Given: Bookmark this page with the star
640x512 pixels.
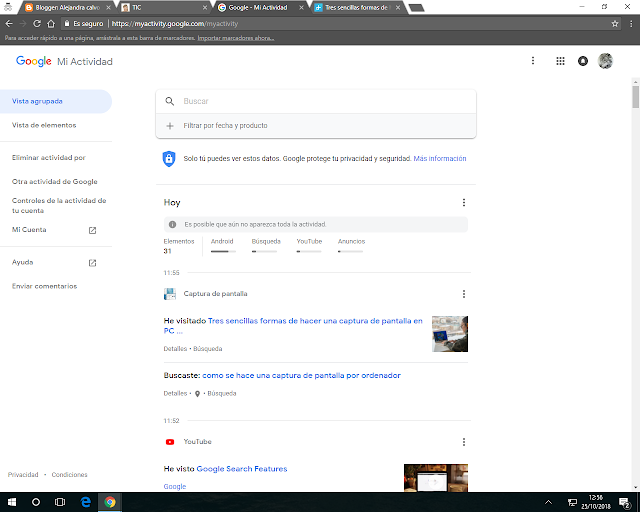Looking at the screenshot, I should [615, 24].
